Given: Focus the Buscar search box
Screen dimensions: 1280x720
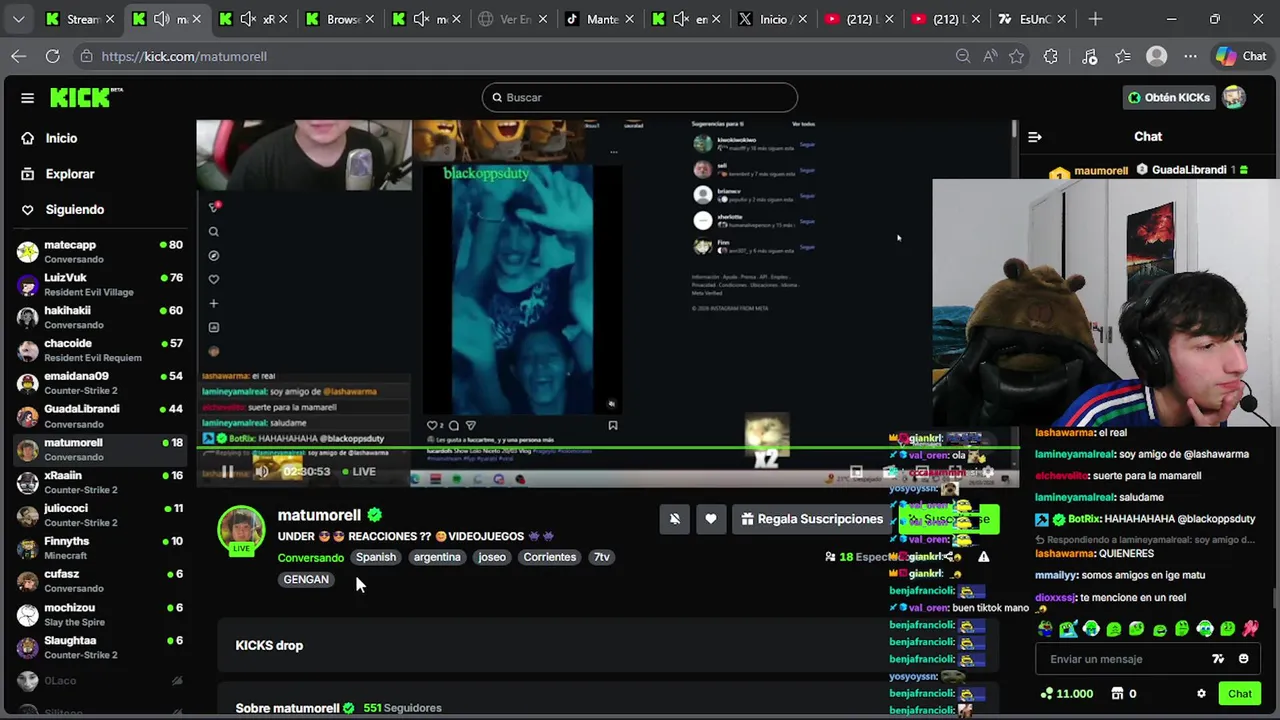Looking at the screenshot, I should pos(640,97).
